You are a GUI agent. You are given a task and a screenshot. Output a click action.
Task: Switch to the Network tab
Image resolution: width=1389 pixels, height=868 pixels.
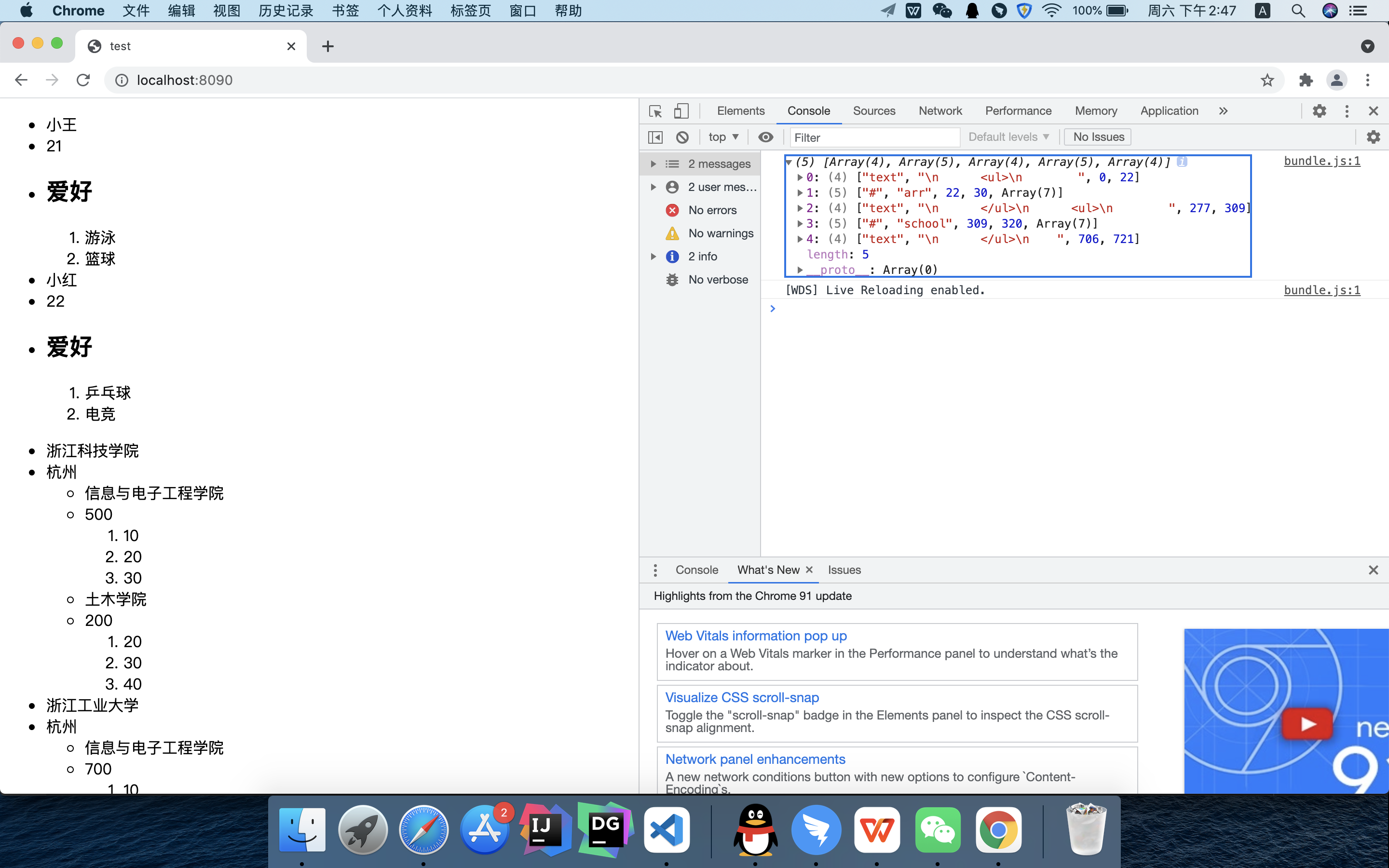[x=940, y=111]
